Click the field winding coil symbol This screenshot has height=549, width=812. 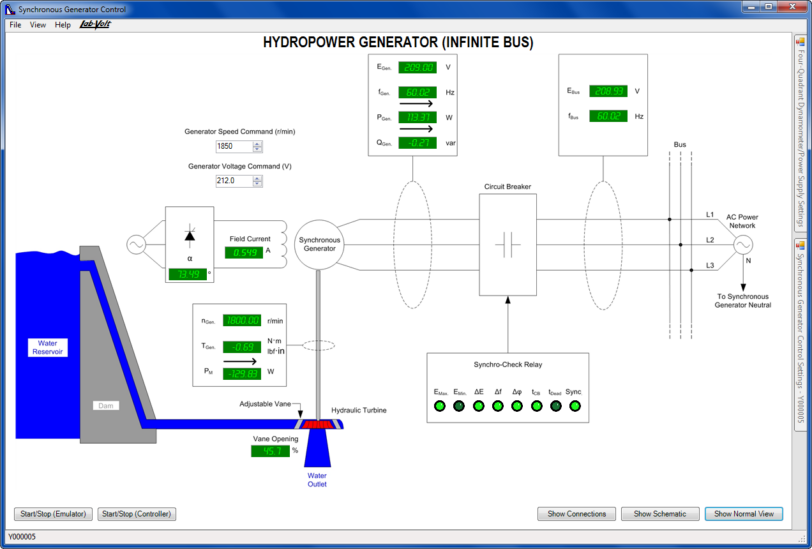click(x=283, y=244)
